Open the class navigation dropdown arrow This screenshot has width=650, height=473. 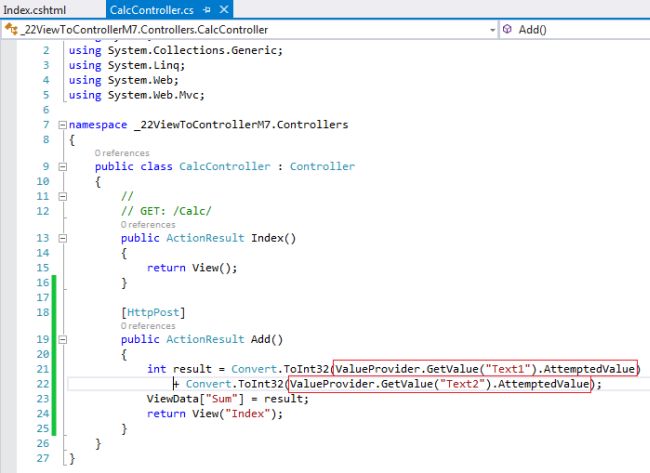click(492, 30)
